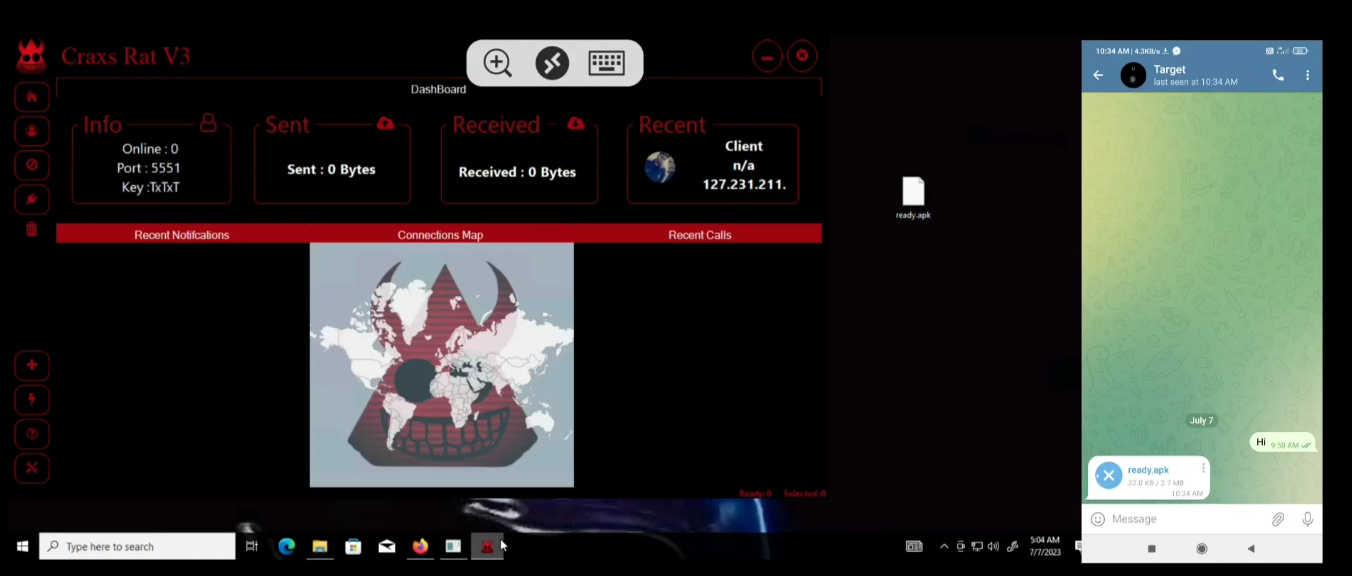Click the cloud upload icon on Sent card
Screen dimensions: 1352x576
point(386,123)
